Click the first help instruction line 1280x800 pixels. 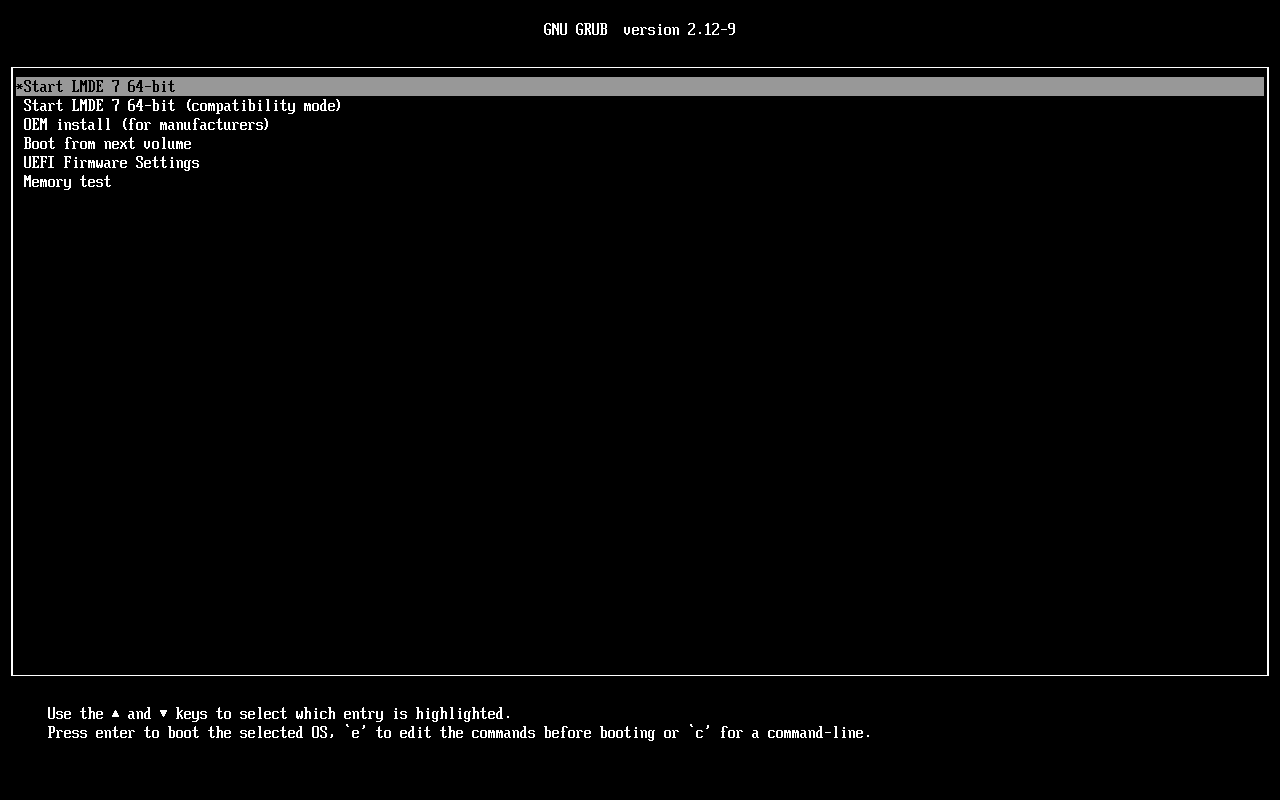(279, 713)
